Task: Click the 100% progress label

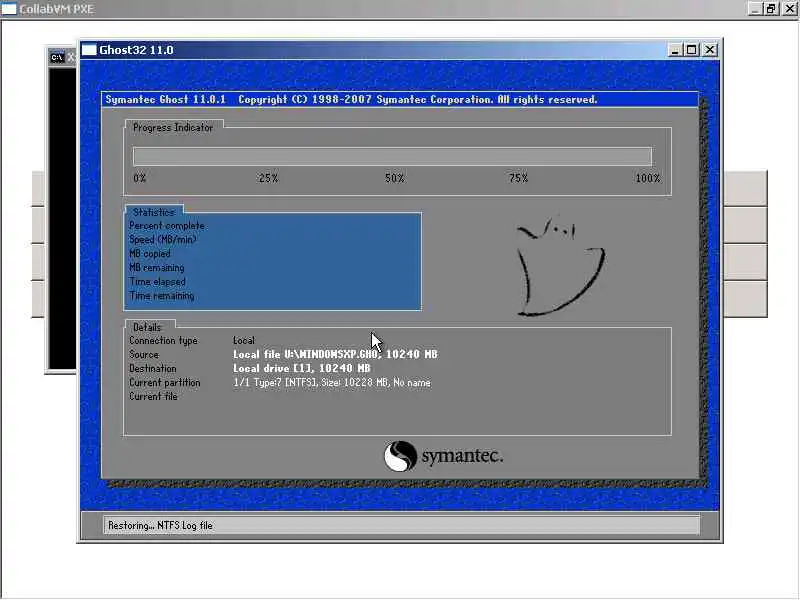Action: 647,178
